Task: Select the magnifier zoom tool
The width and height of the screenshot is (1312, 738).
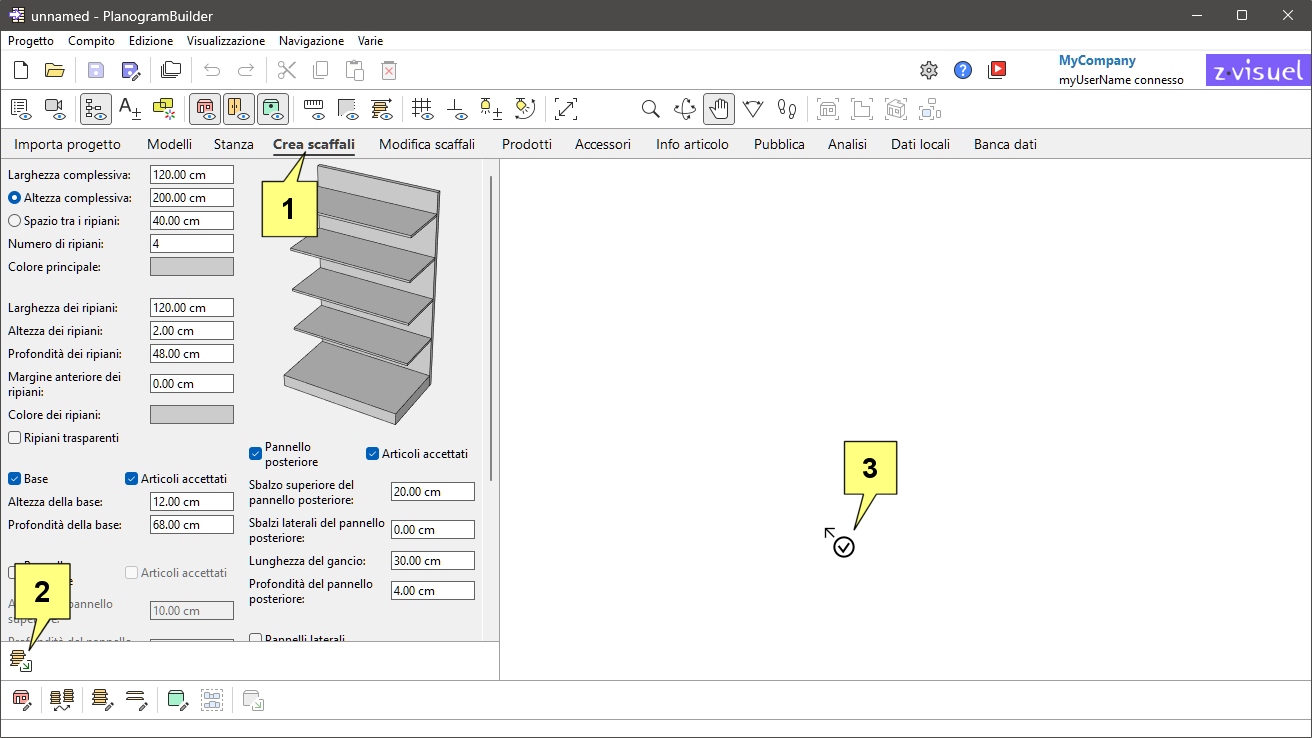Action: [650, 109]
